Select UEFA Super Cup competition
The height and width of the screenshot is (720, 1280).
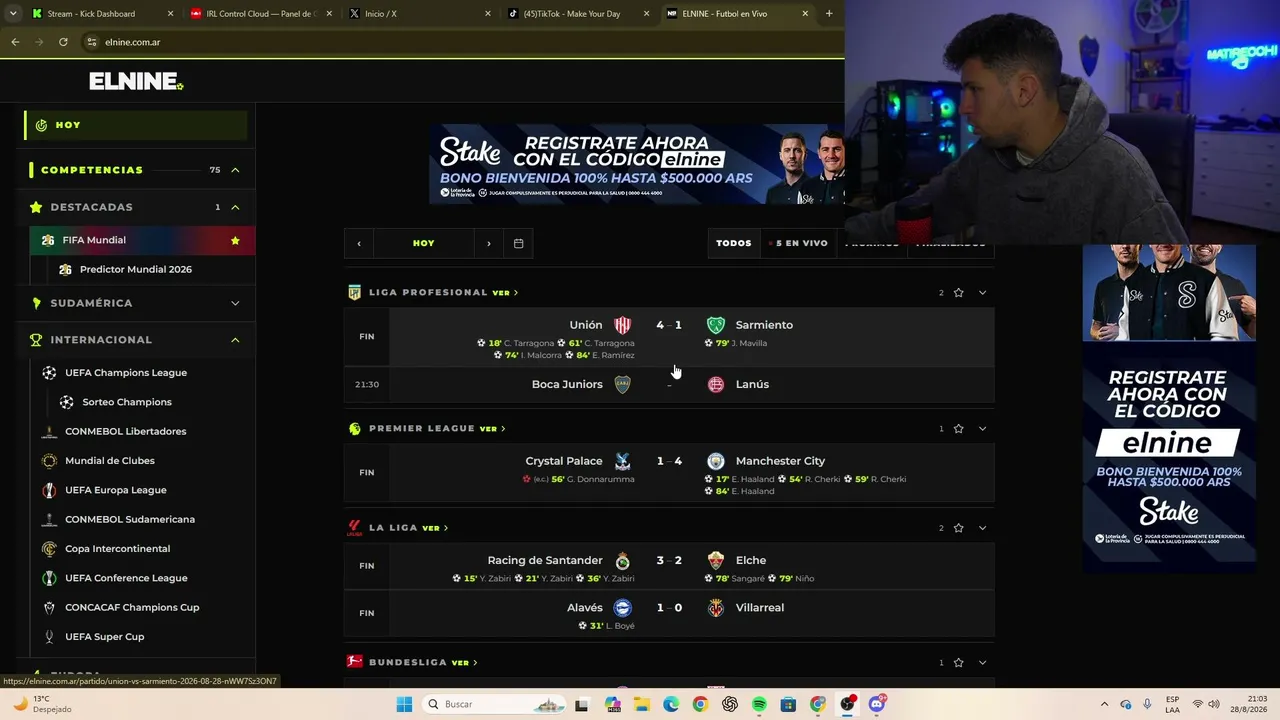[x=105, y=637]
